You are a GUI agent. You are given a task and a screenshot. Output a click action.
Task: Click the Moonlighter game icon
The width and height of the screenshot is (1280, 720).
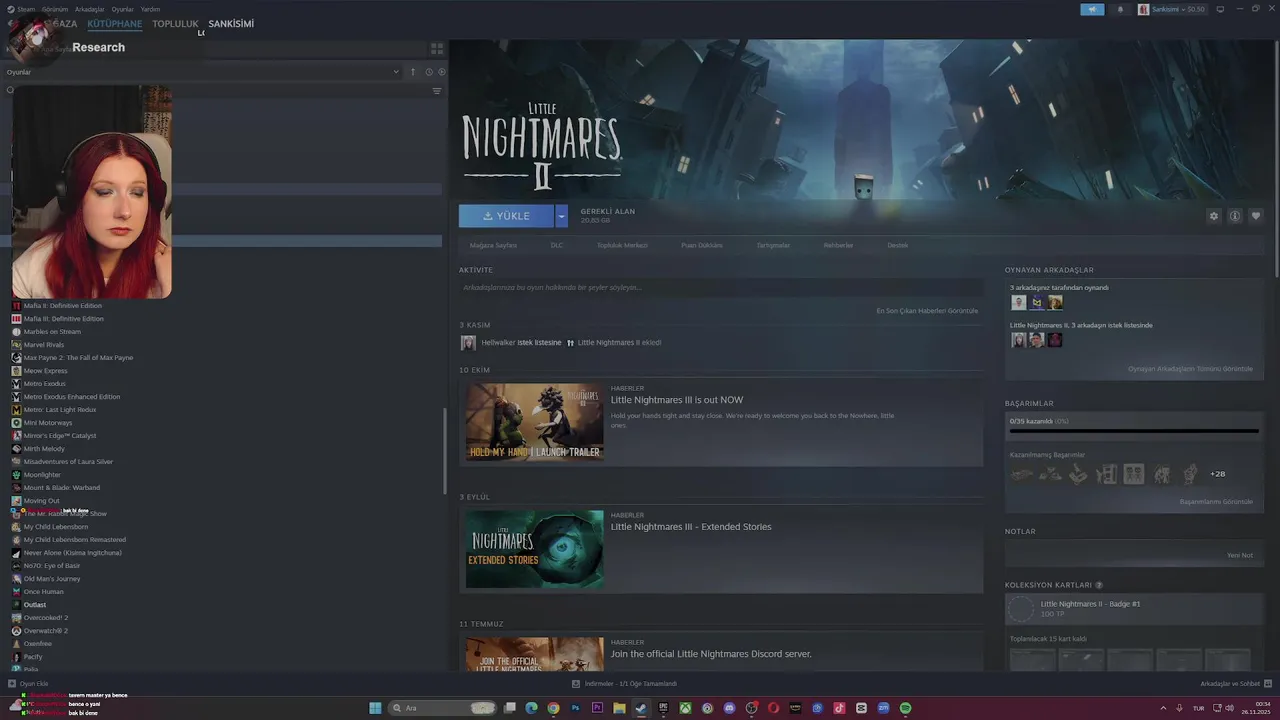click(x=16, y=475)
